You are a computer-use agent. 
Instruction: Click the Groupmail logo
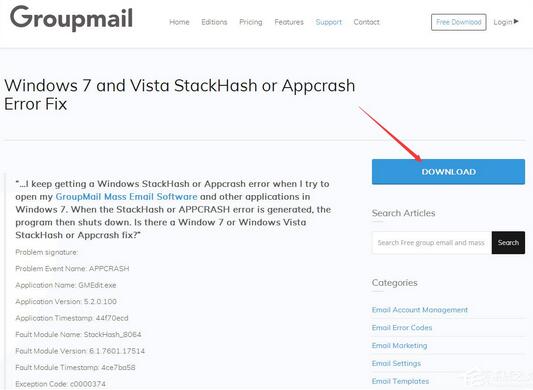click(x=71, y=18)
